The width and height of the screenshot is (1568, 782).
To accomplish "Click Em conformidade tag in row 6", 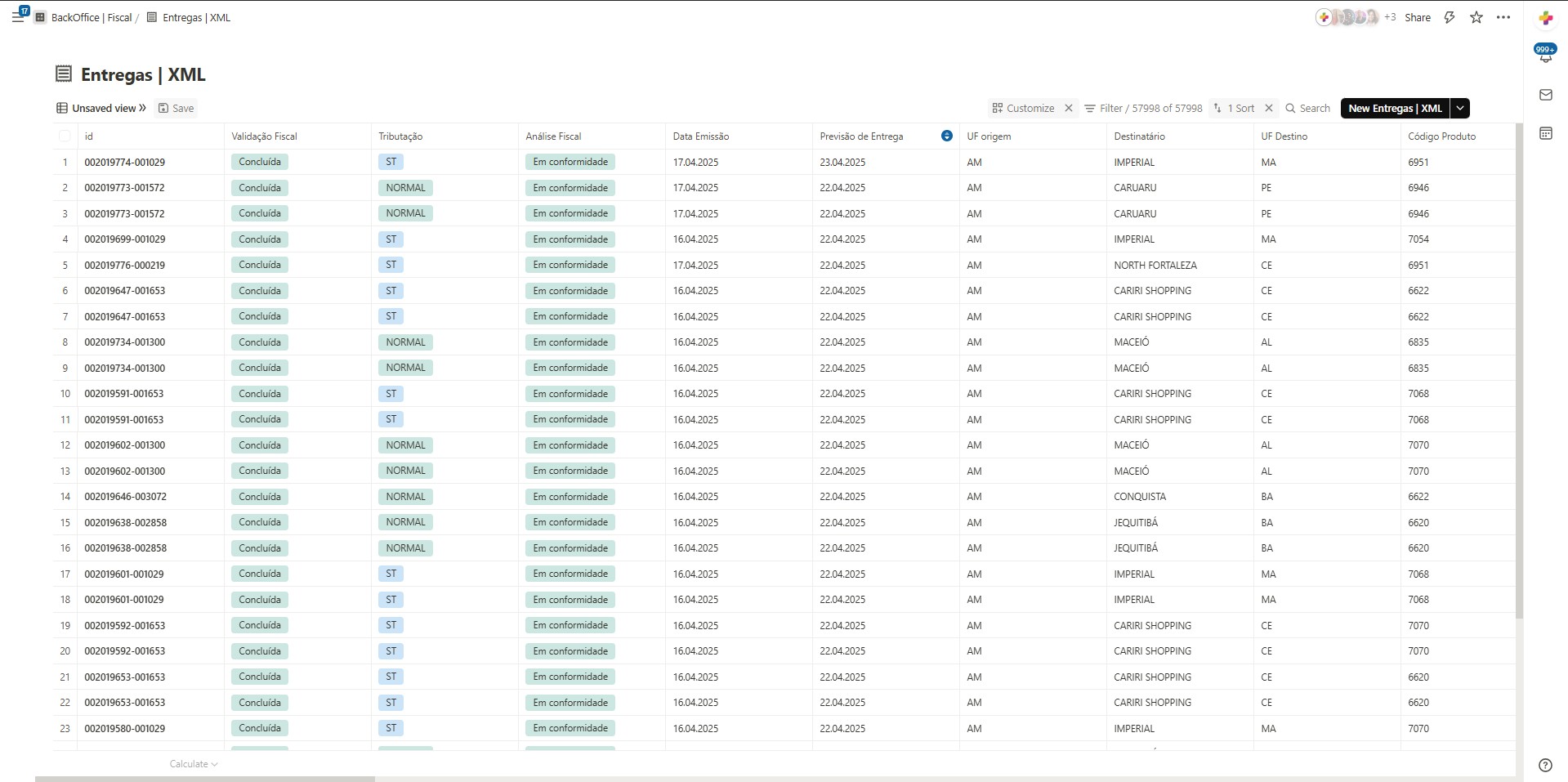I will pos(570,291).
